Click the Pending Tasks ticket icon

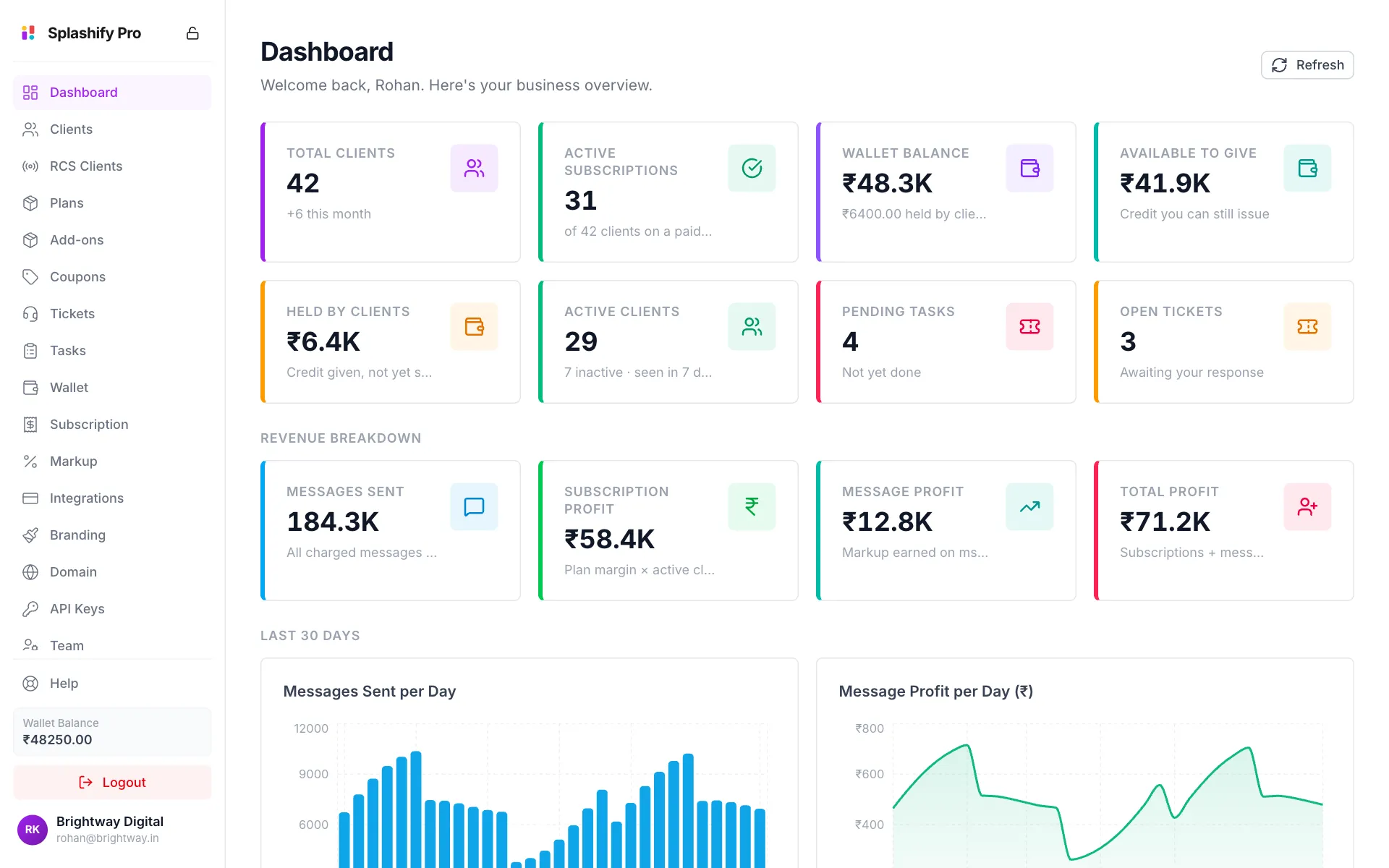coord(1029,327)
